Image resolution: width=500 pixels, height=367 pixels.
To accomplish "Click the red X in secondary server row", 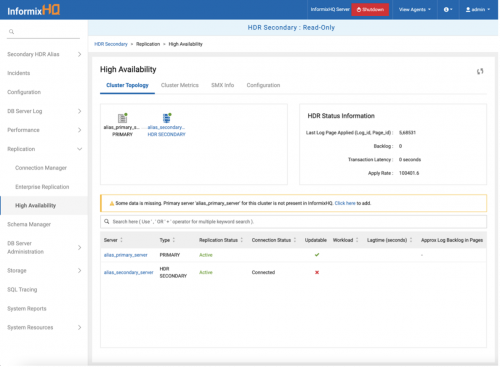I will 317,272.
